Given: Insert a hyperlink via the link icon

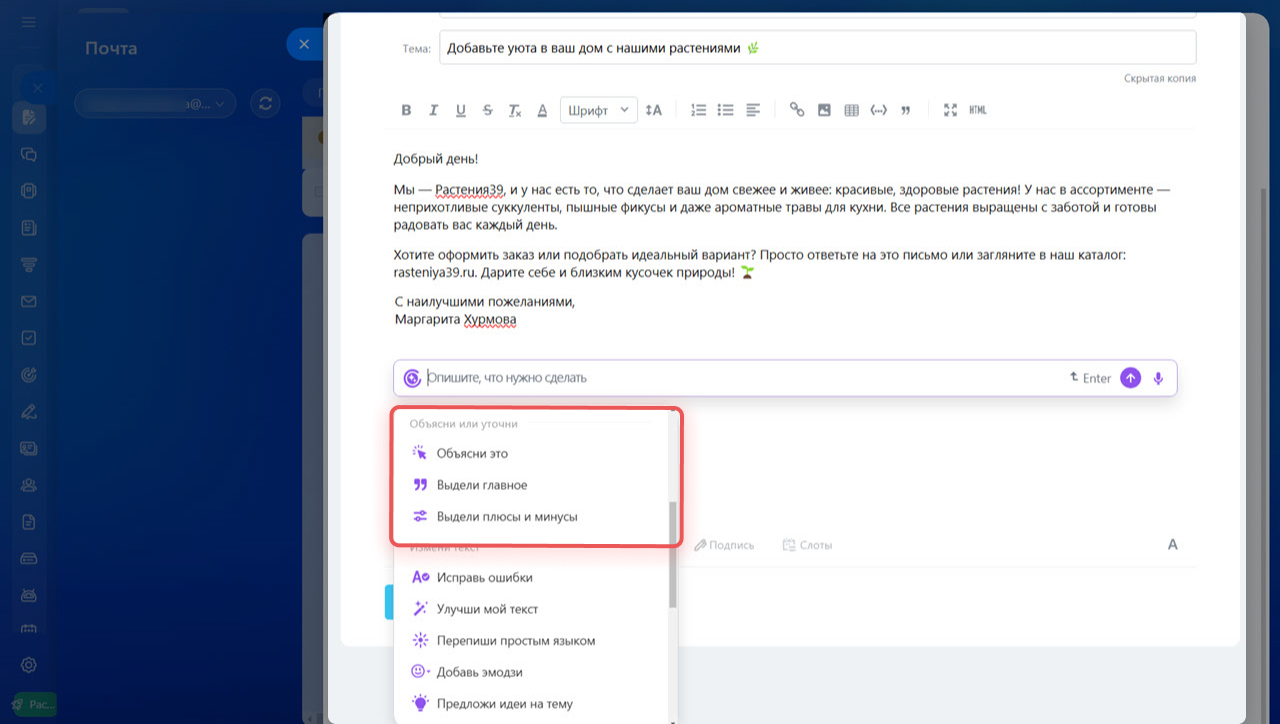Looking at the screenshot, I should pyautogui.click(x=797, y=110).
